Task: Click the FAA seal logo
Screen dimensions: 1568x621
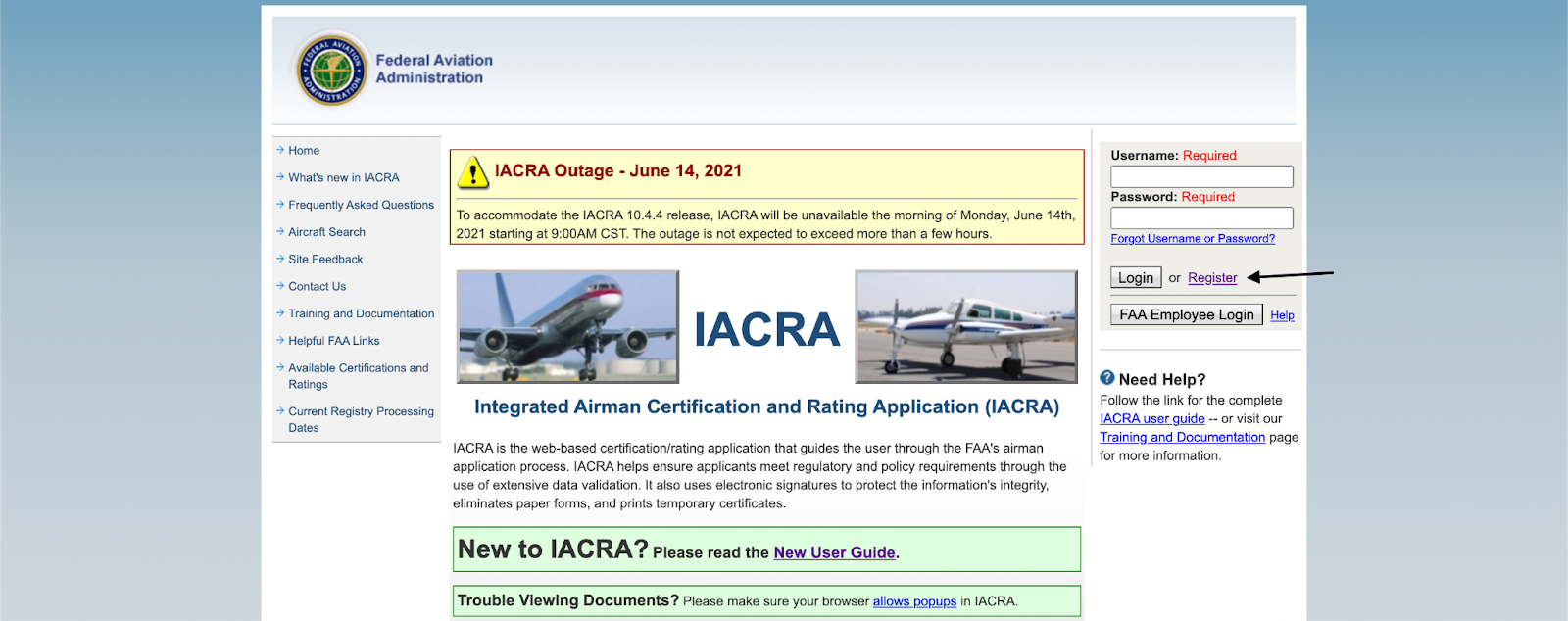Action: point(332,69)
